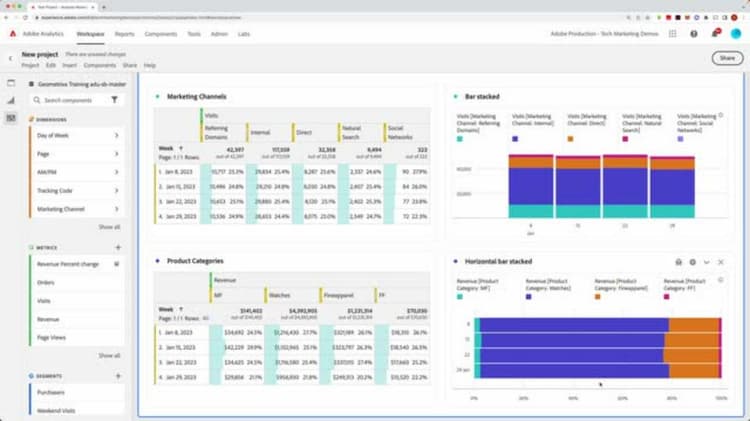The image size is (750, 421).
Task: Toggle Internal series swatch in Bar stacked legend
Action: [x=515, y=139]
